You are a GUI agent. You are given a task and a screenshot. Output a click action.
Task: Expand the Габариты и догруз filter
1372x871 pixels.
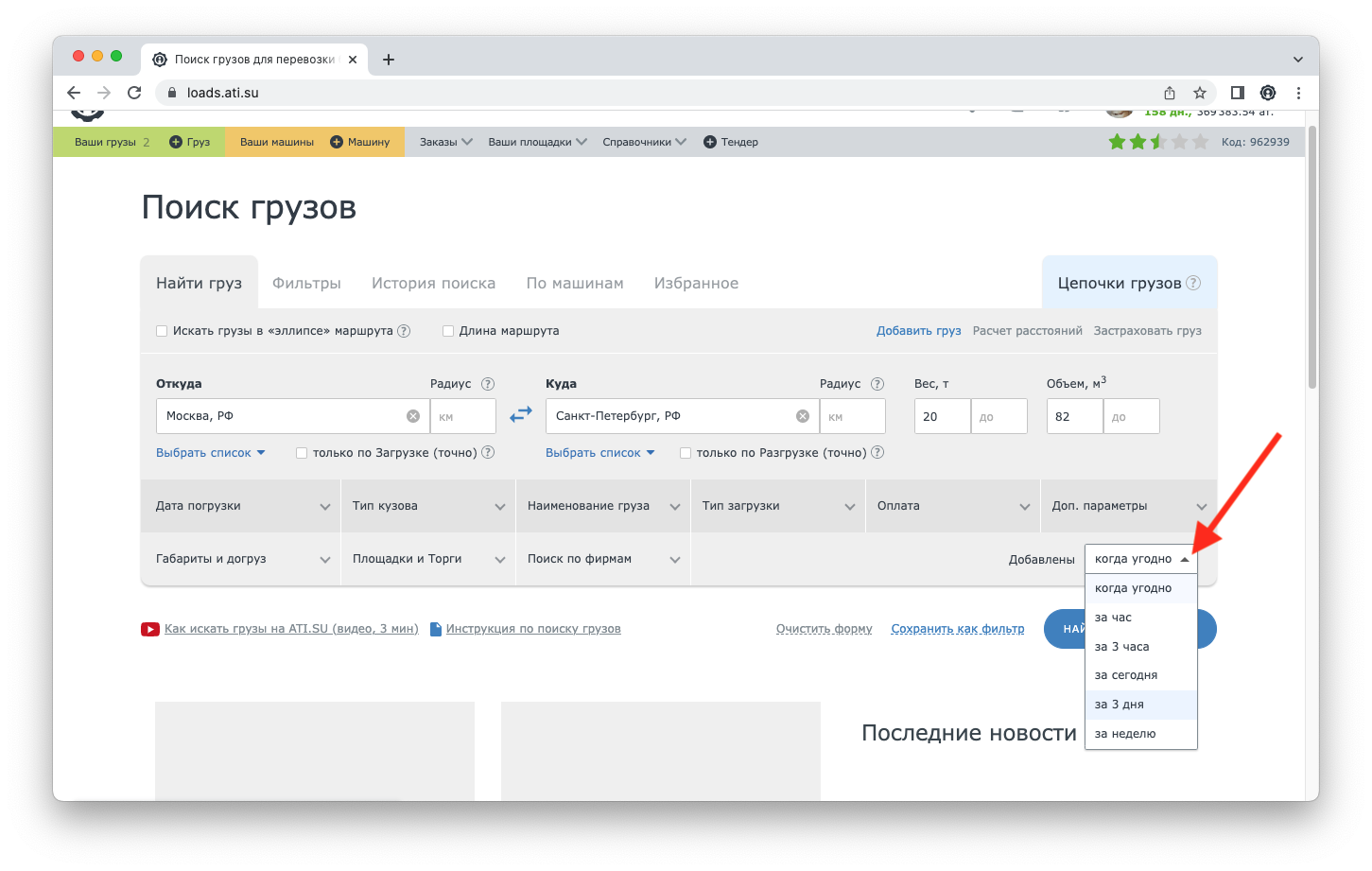pos(241,559)
